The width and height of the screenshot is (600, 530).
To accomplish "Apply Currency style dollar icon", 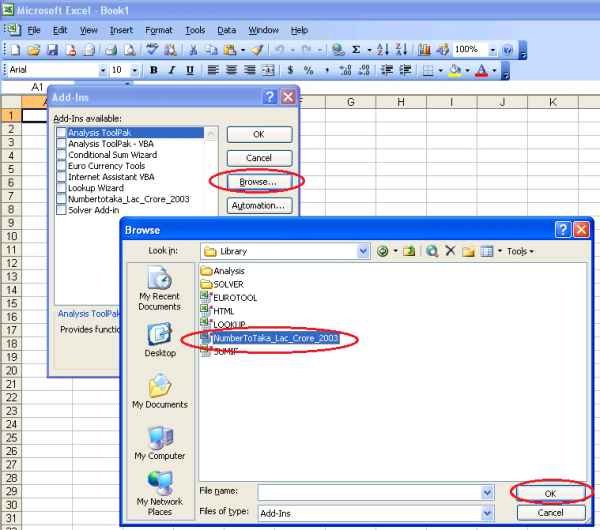I will pyautogui.click(x=290, y=70).
